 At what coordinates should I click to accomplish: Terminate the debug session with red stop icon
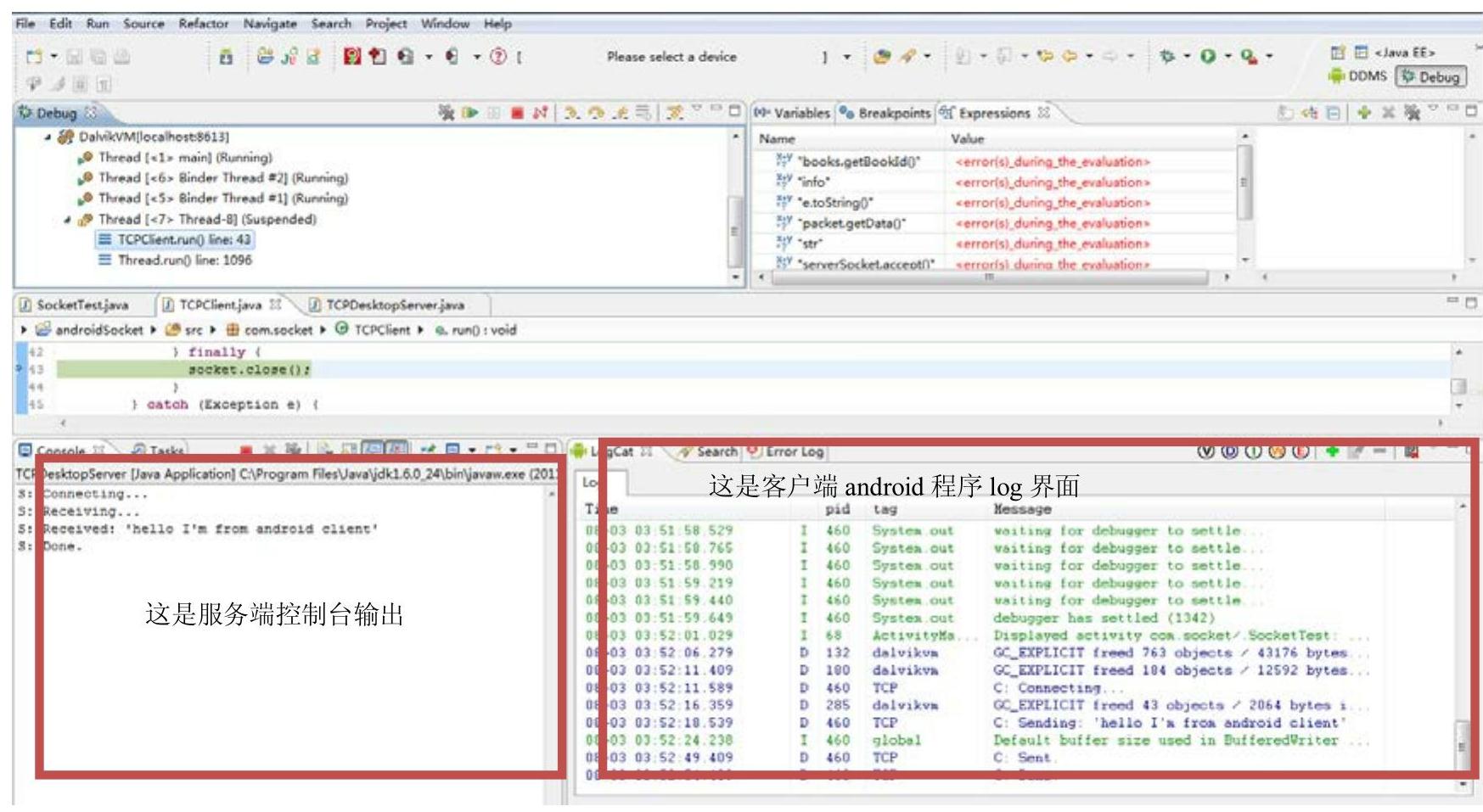click(x=517, y=113)
